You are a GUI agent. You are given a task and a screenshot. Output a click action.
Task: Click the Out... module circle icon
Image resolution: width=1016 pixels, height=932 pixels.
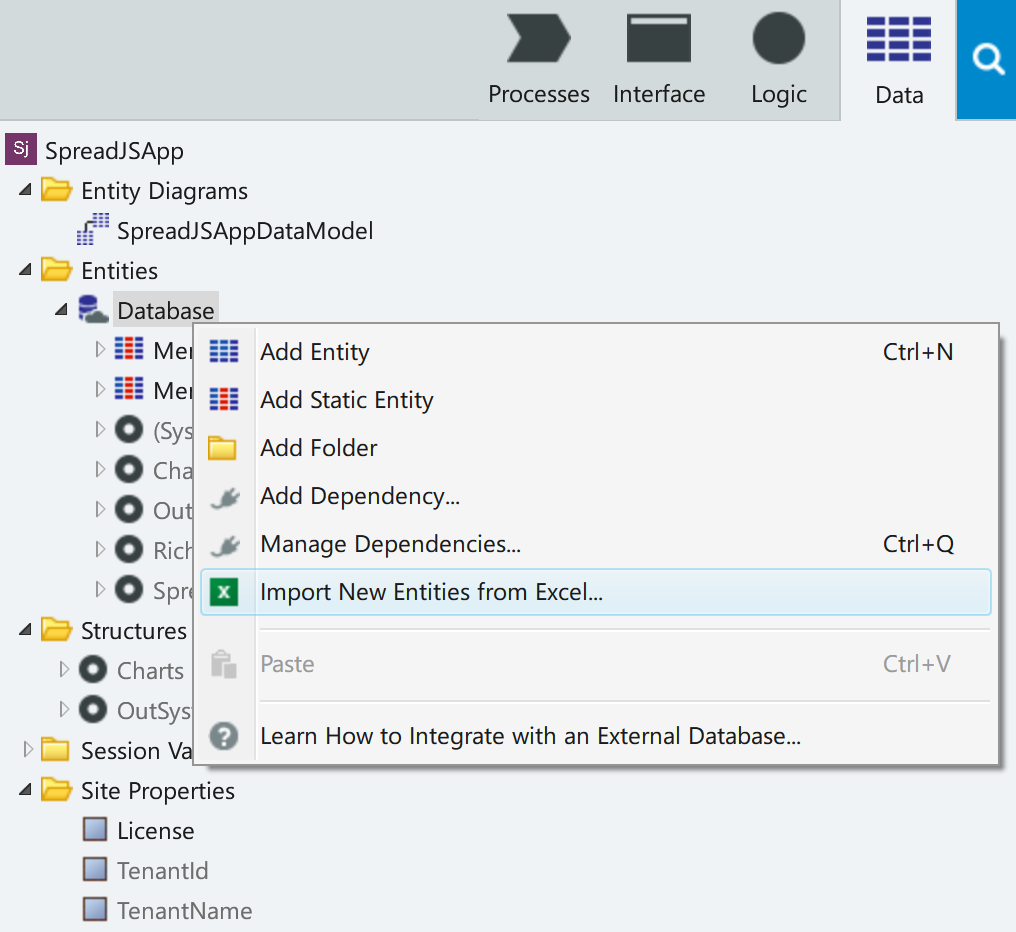(129, 509)
